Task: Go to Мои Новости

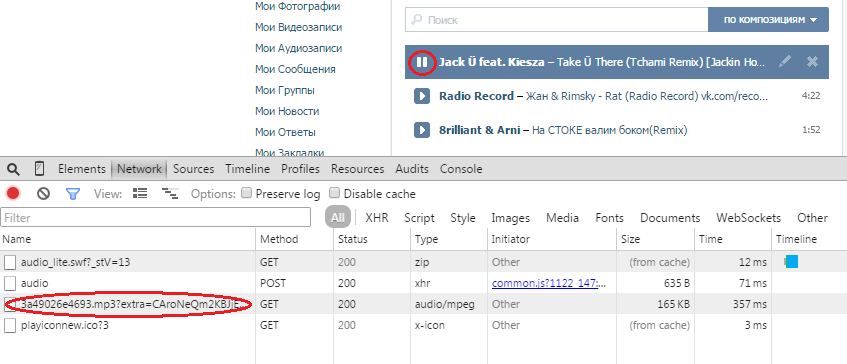Action: [287, 111]
